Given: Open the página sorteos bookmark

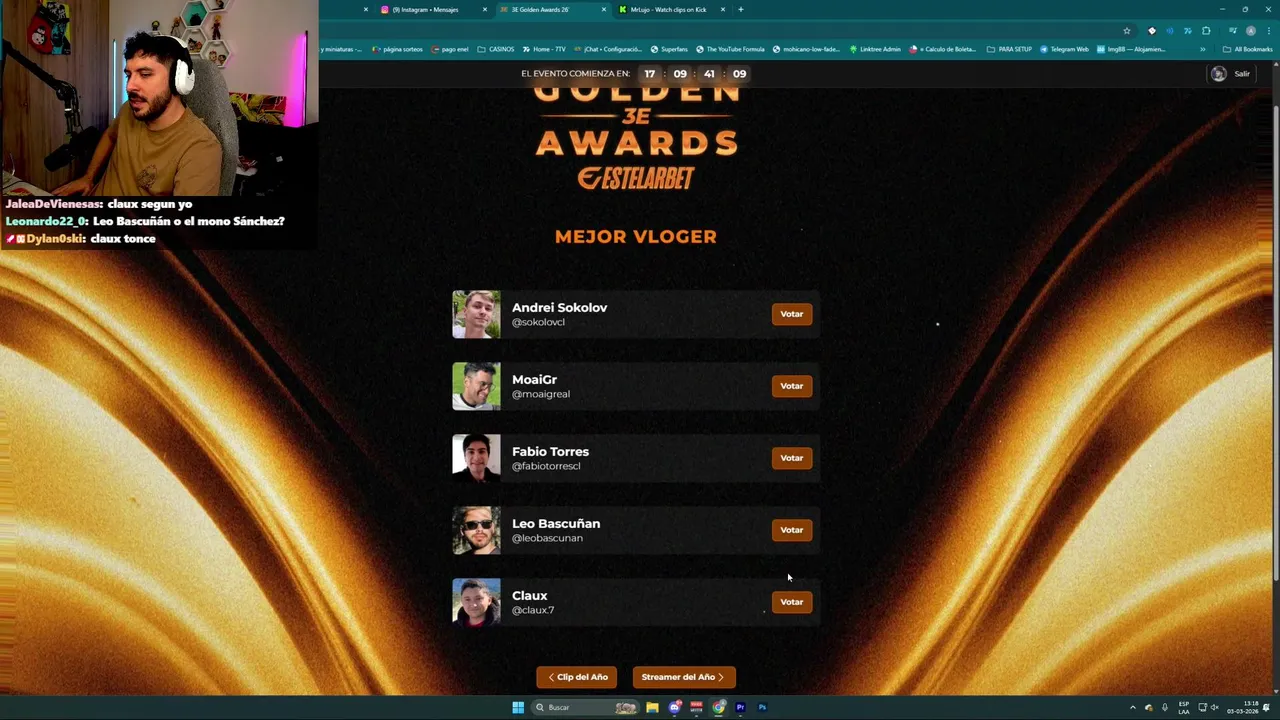Looking at the screenshot, I should coord(396,49).
